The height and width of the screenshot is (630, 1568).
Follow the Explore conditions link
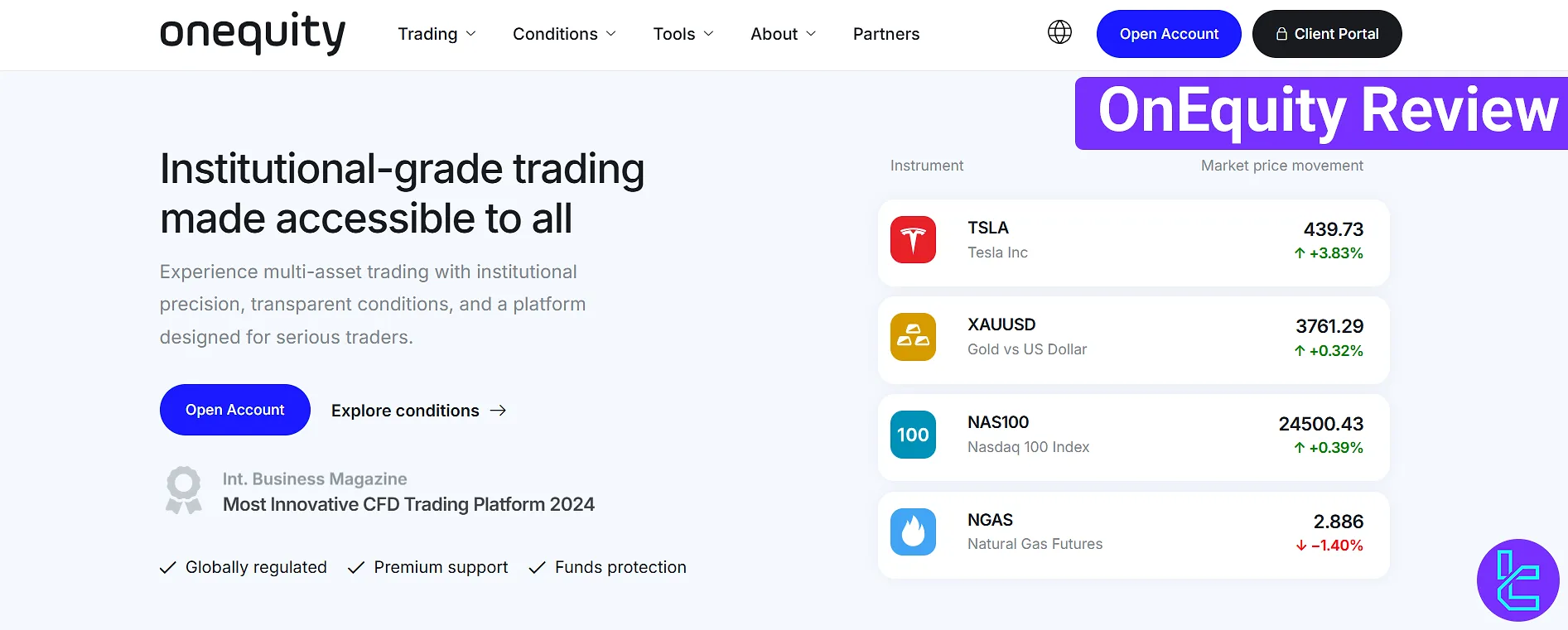click(418, 411)
